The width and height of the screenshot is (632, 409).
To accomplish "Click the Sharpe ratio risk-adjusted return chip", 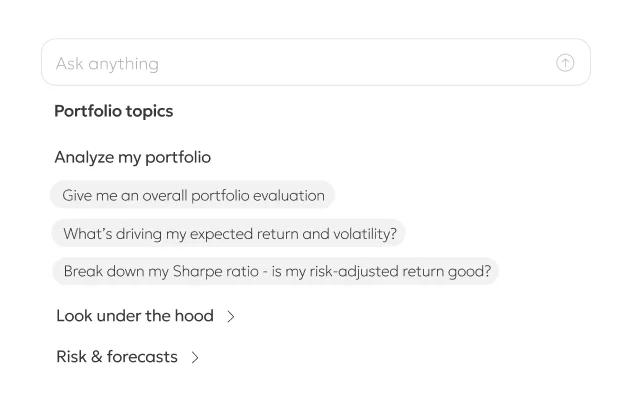I will 276,271.
